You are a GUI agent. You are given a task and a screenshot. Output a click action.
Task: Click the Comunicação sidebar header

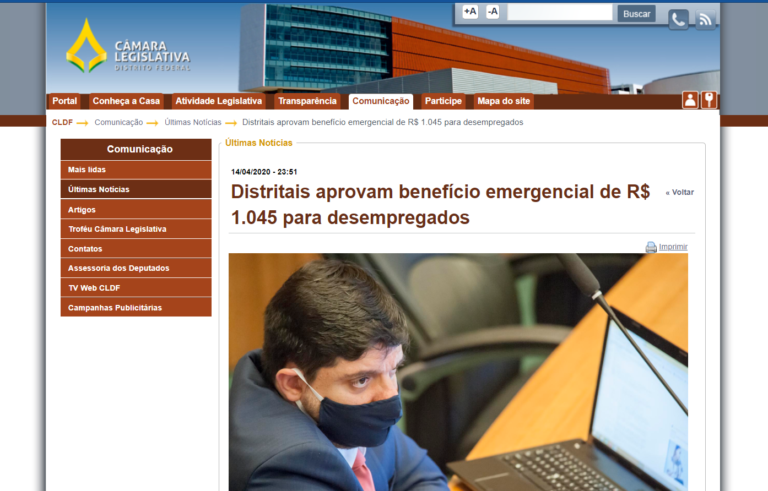click(136, 149)
